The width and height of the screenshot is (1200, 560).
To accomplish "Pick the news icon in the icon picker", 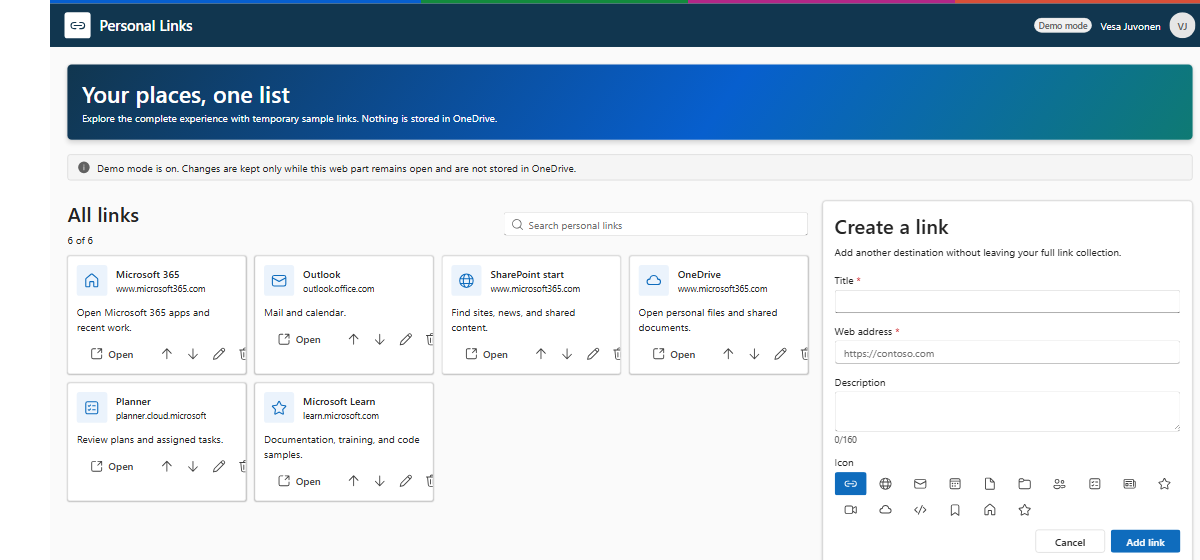I will tap(1130, 484).
